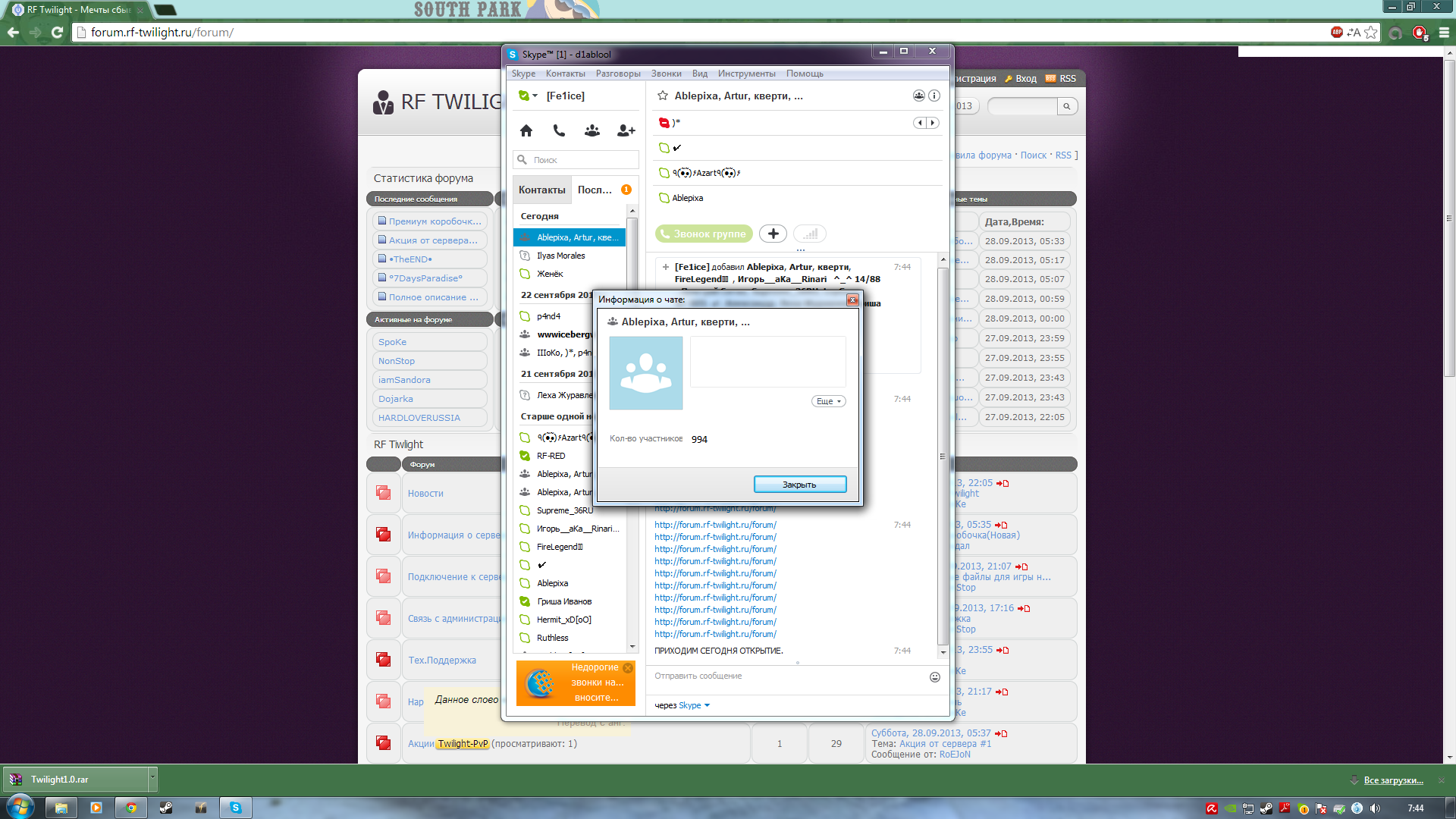Switch to the Посл... recent tab
This screenshot has height=819, width=1456.
click(604, 190)
